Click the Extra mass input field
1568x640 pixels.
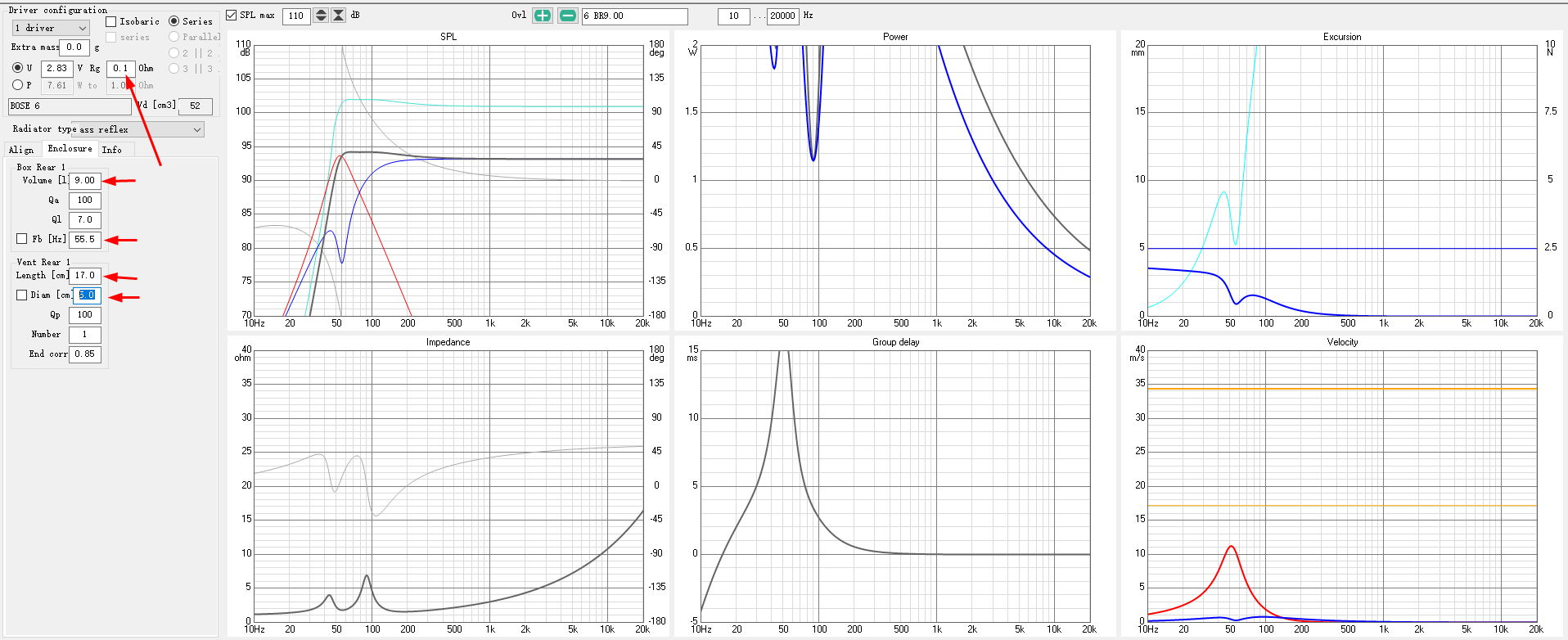74,47
